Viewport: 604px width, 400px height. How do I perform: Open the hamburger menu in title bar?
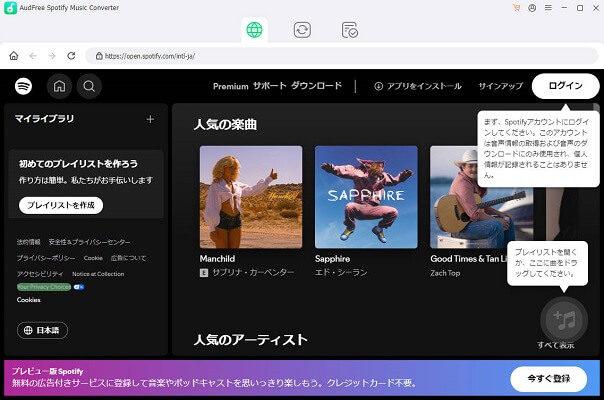tap(548, 8)
